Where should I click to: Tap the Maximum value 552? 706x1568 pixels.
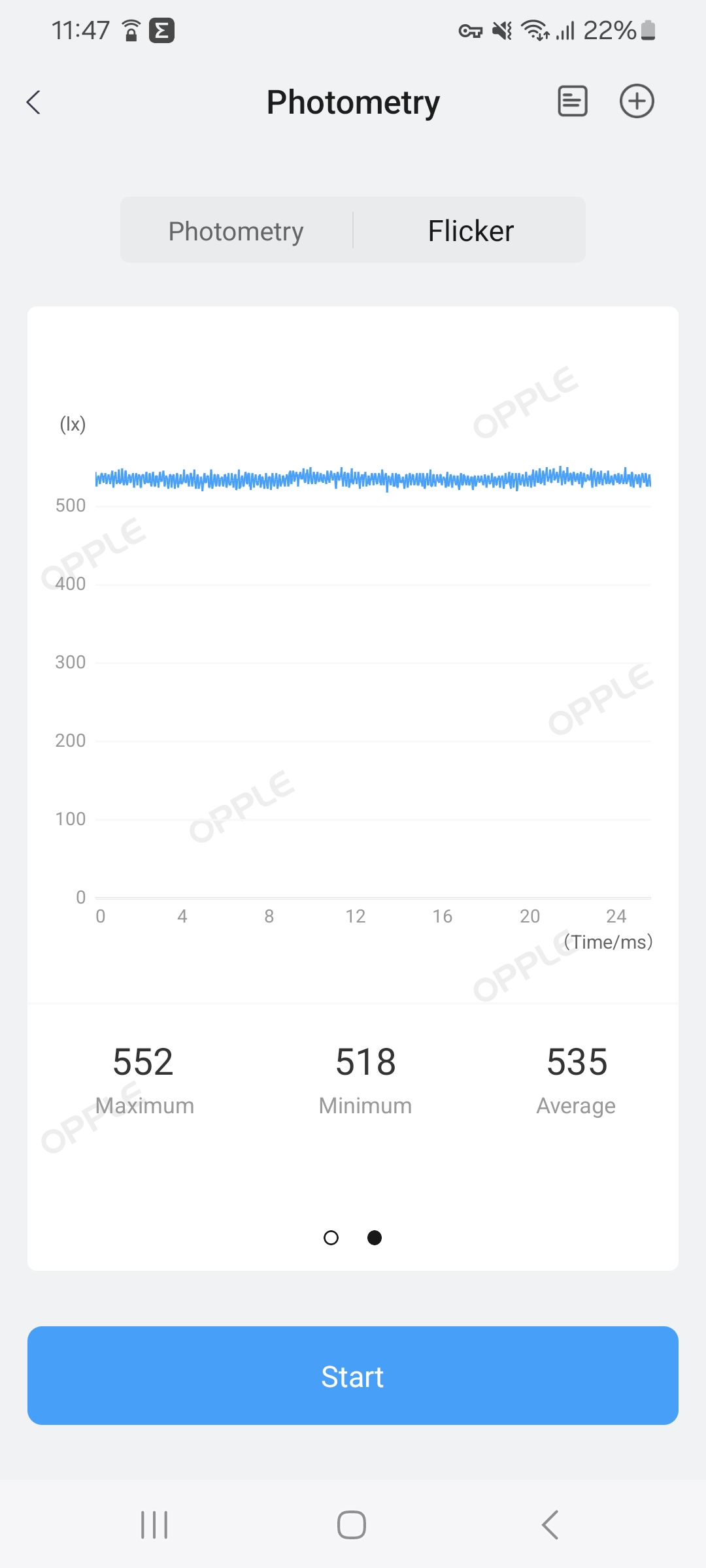(143, 1062)
